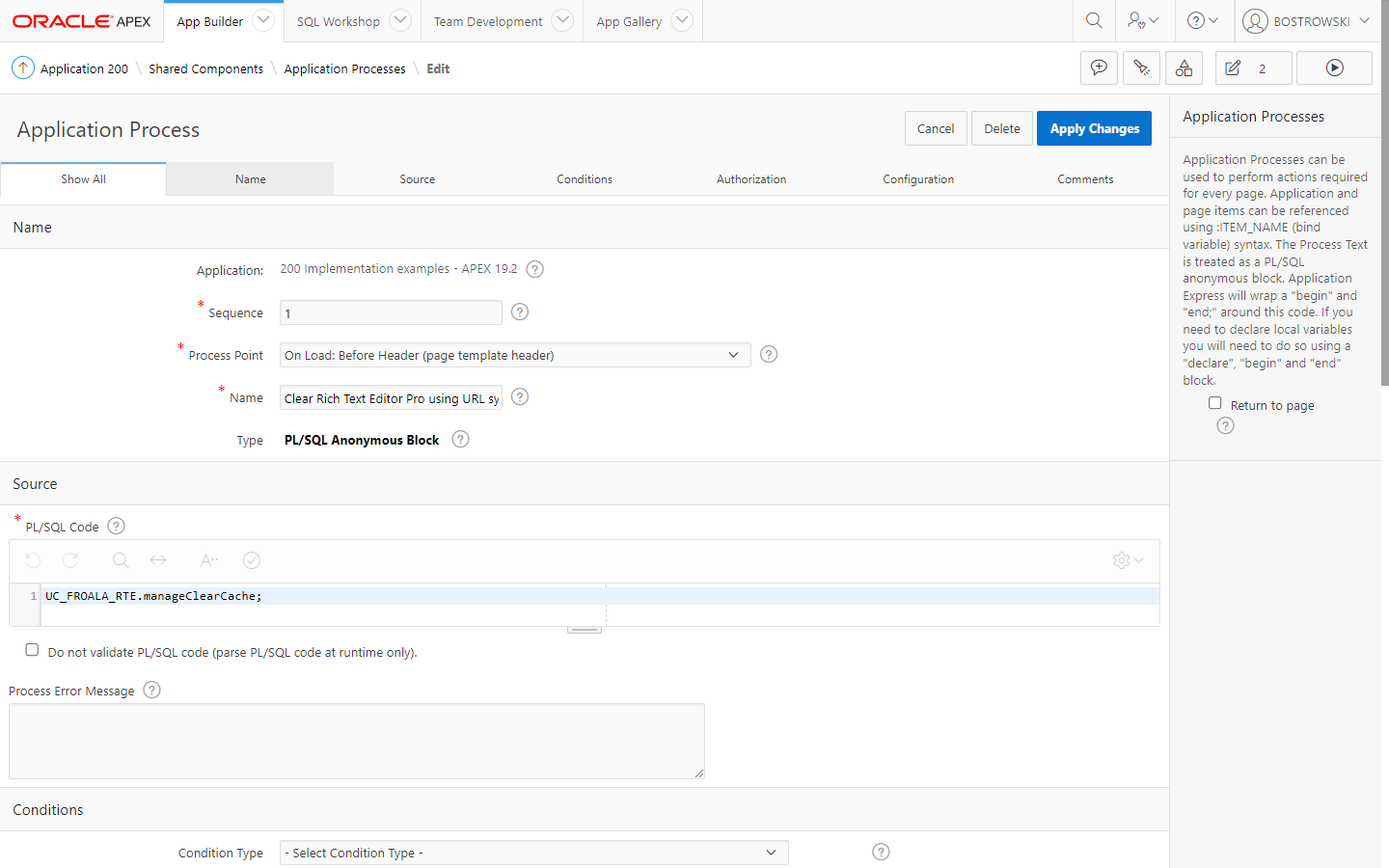The width and height of the screenshot is (1389, 868).
Task: Click the code editor Redo icon
Action: (x=70, y=560)
